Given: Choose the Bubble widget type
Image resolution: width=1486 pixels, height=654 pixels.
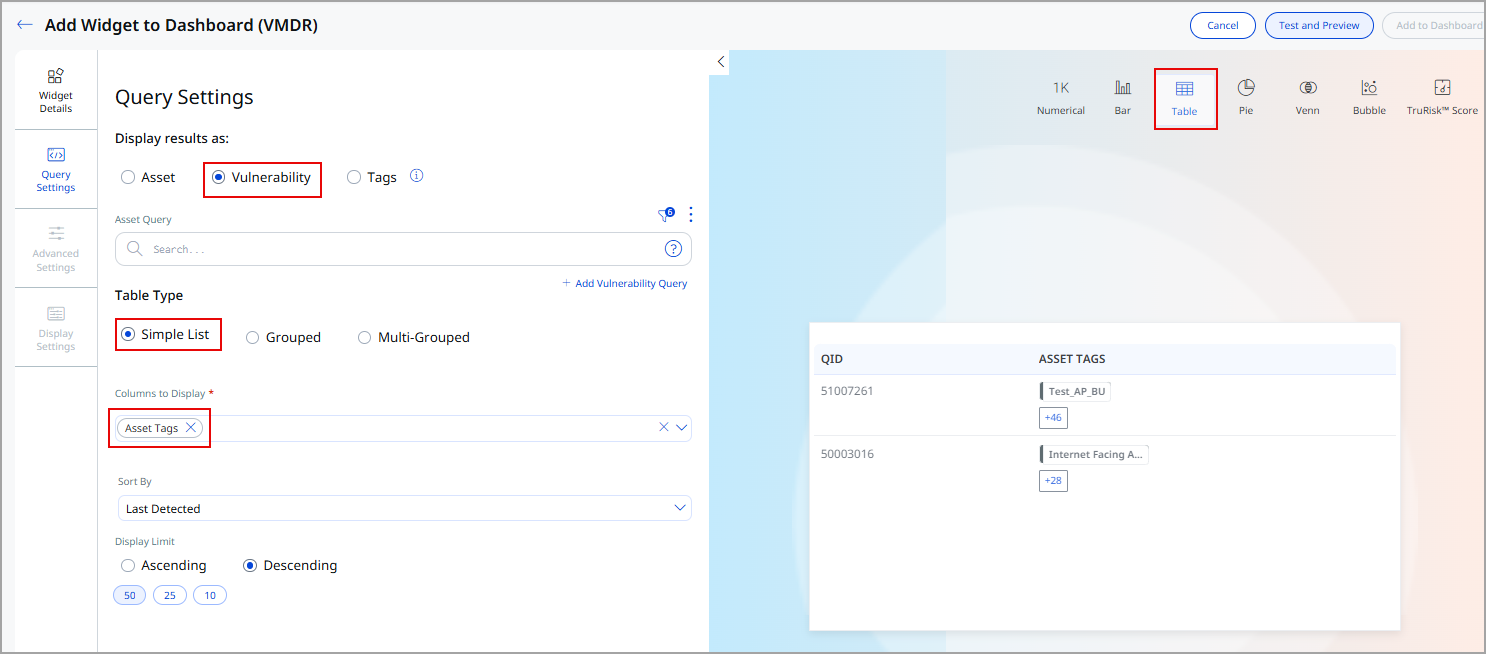Looking at the screenshot, I should (x=1369, y=97).
